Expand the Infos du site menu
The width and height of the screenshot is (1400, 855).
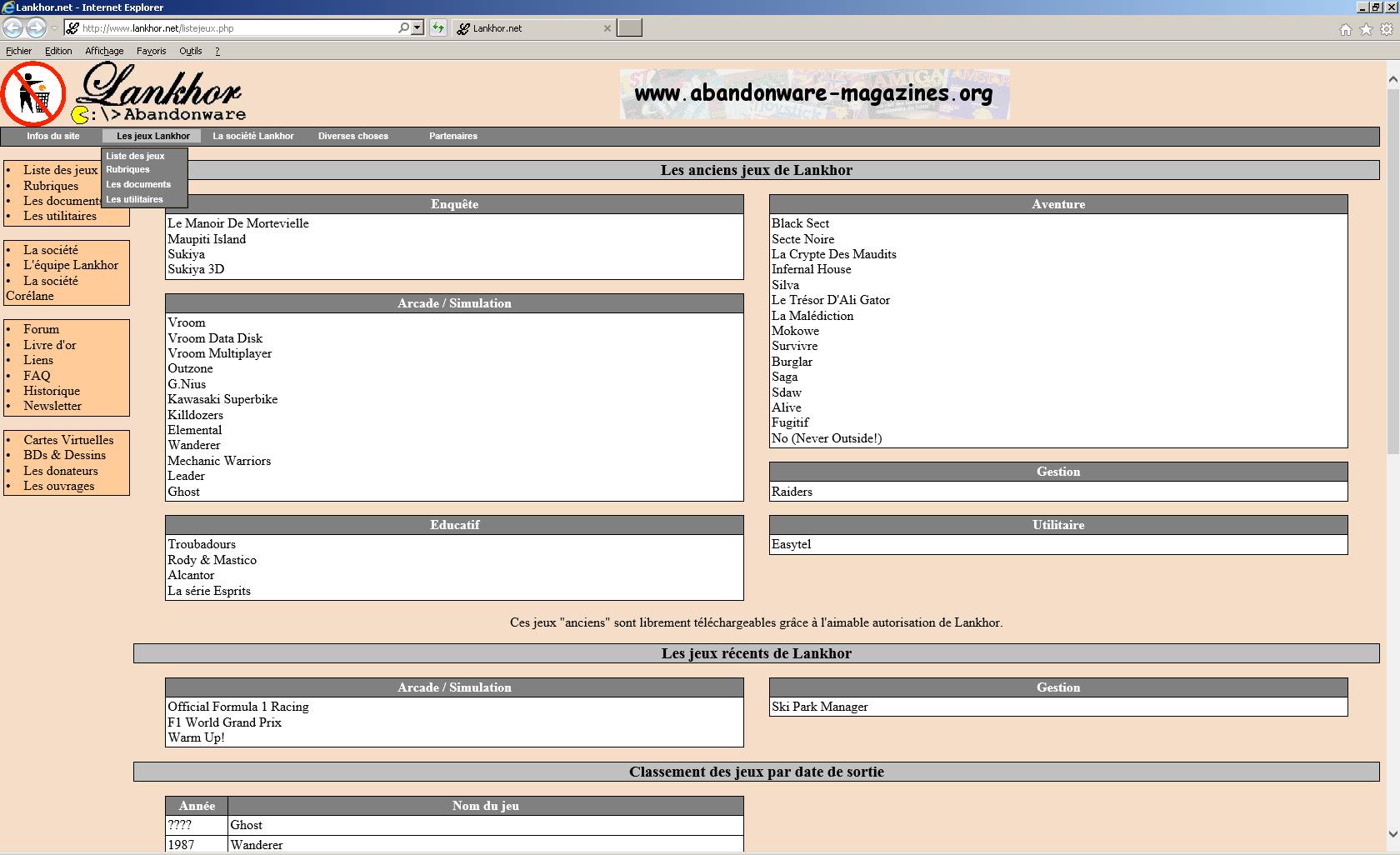coord(52,136)
